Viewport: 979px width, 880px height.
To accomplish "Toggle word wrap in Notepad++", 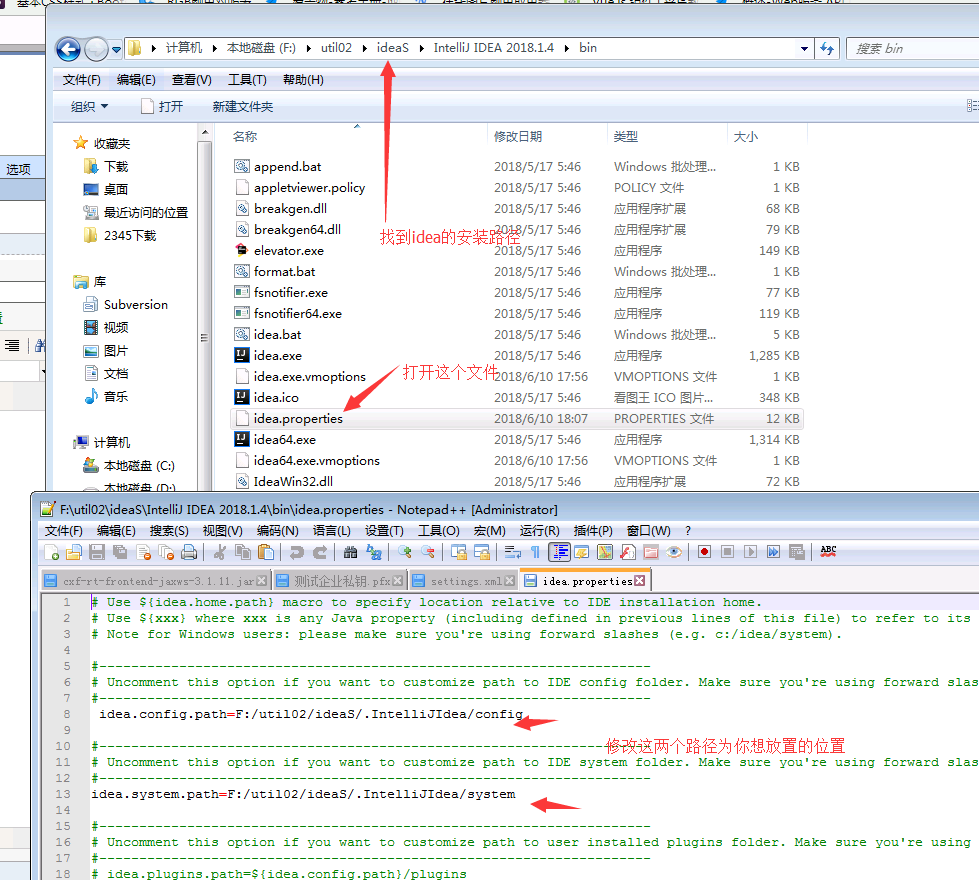I will pos(513,552).
